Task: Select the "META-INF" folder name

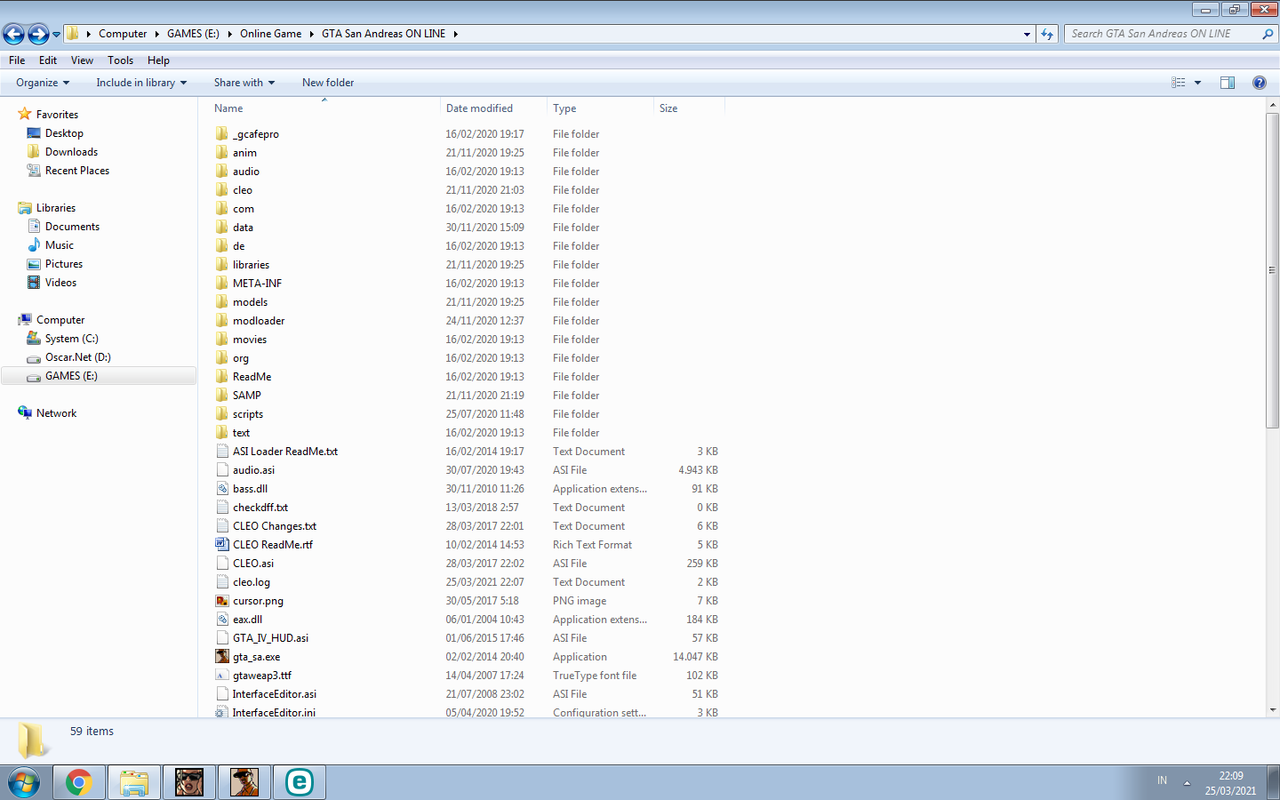Action: pos(257,284)
